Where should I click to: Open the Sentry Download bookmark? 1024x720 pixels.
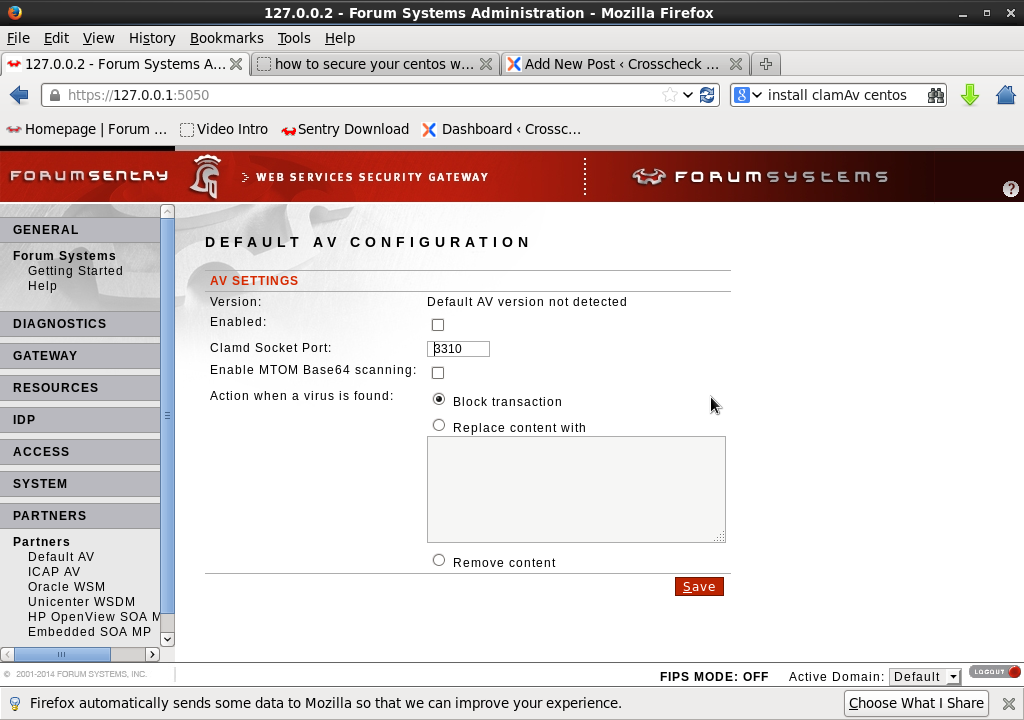(x=345, y=129)
